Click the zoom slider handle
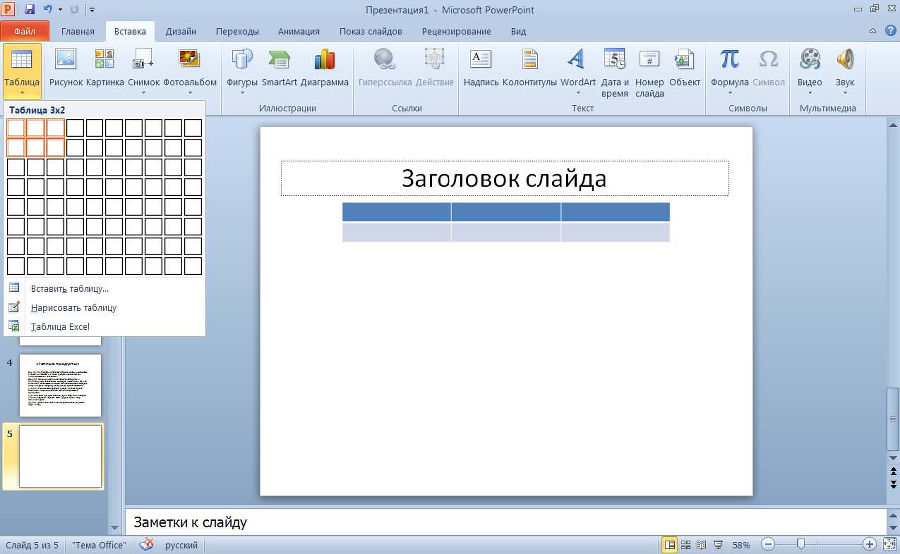 point(801,544)
